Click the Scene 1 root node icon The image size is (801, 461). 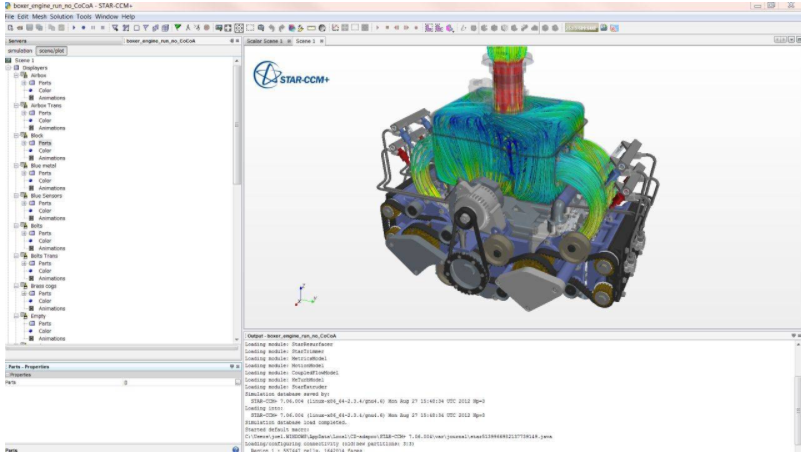[x=9, y=59]
